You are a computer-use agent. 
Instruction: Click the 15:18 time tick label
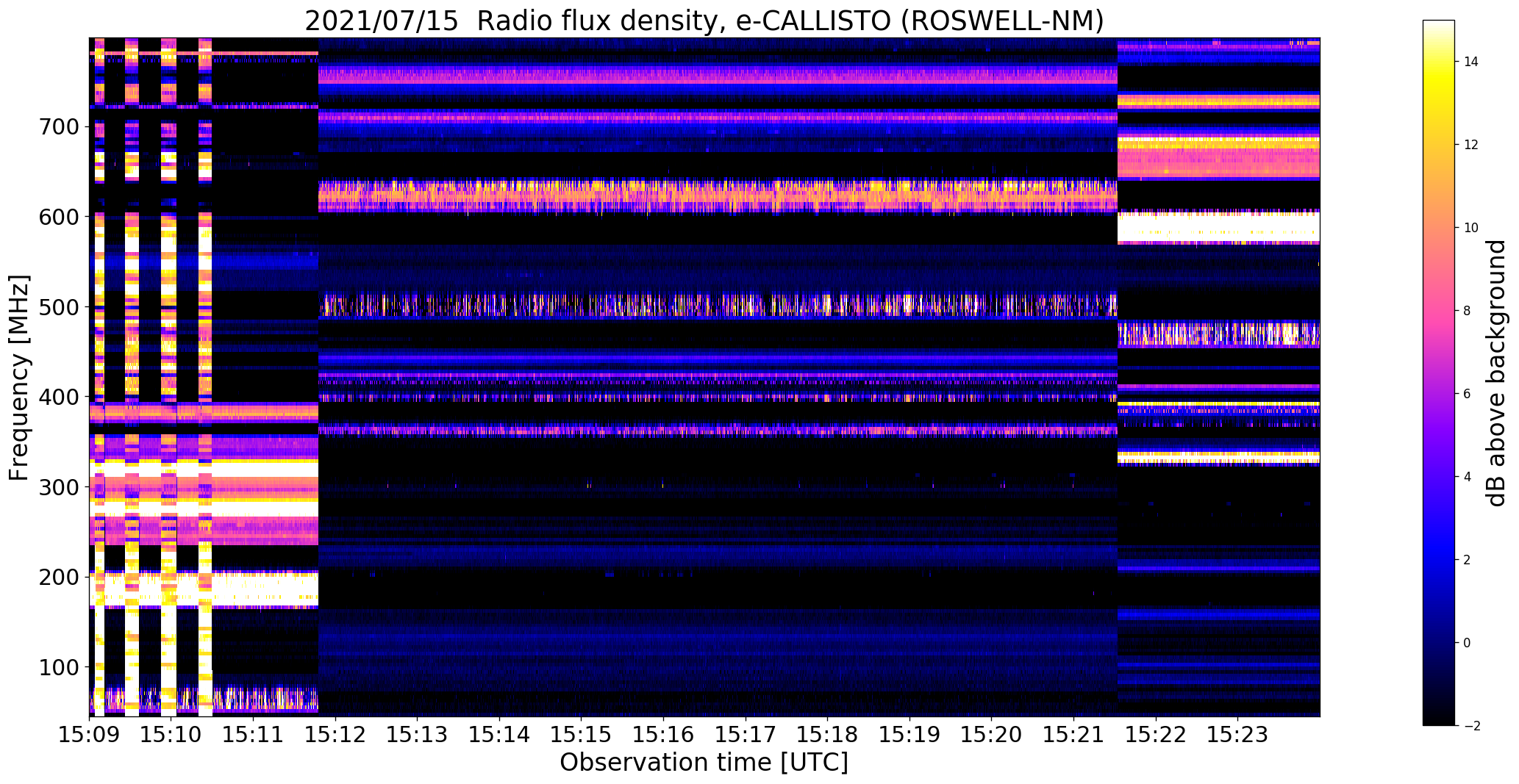point(828,733)
